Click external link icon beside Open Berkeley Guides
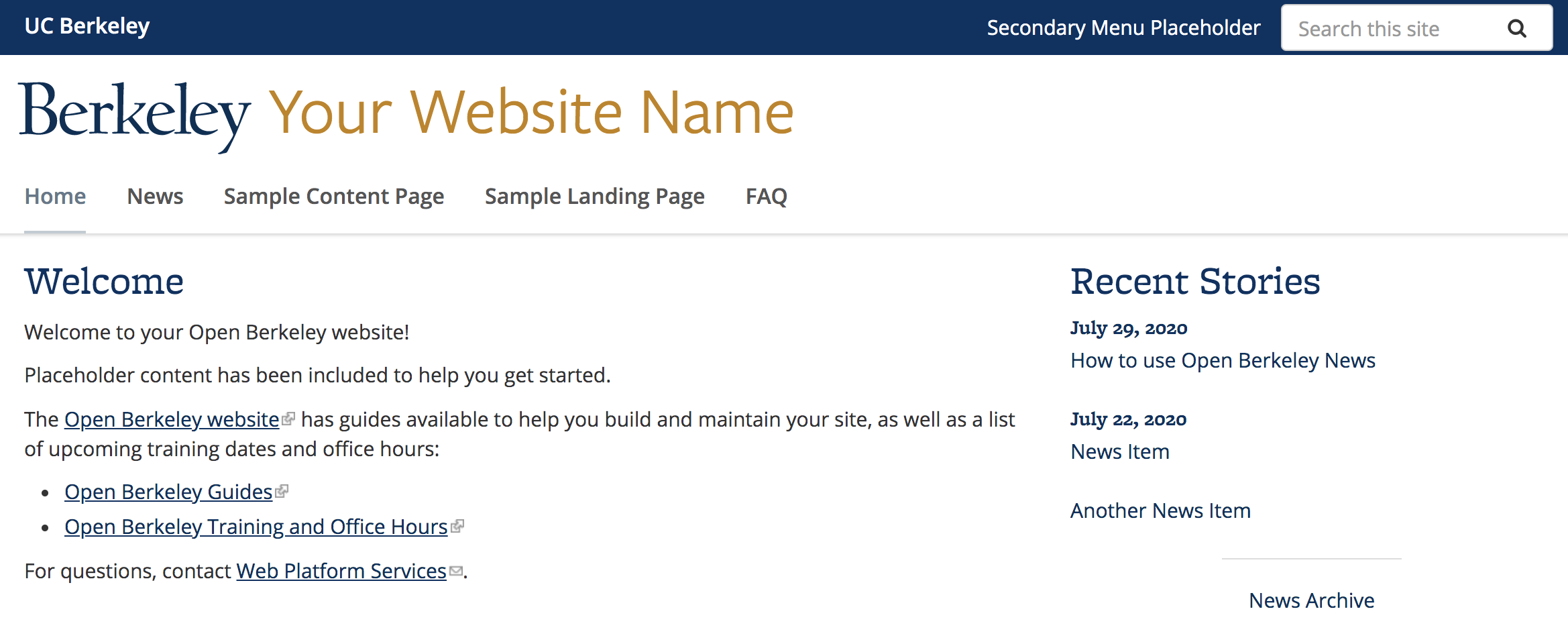Screen dimensions: 1568x644 pyautogui.click(x=282, y=491)
